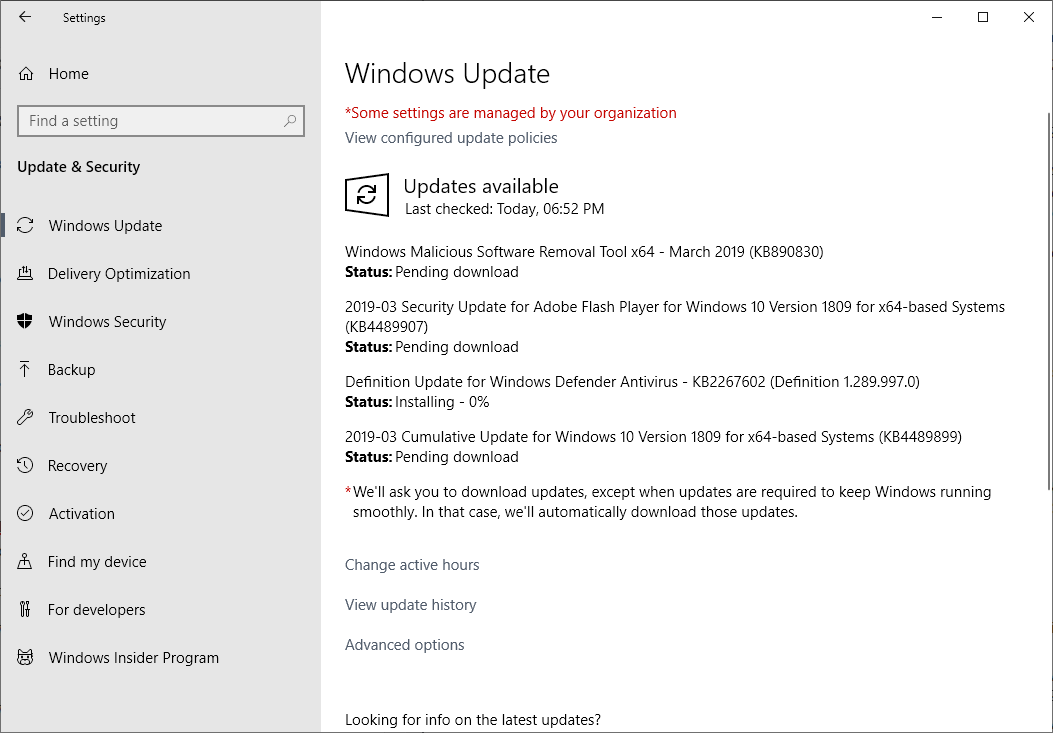Click 'Installing - 0%' status text
Image resolution: width=1053 pixels, height=733 pixels.
(442, 402)
